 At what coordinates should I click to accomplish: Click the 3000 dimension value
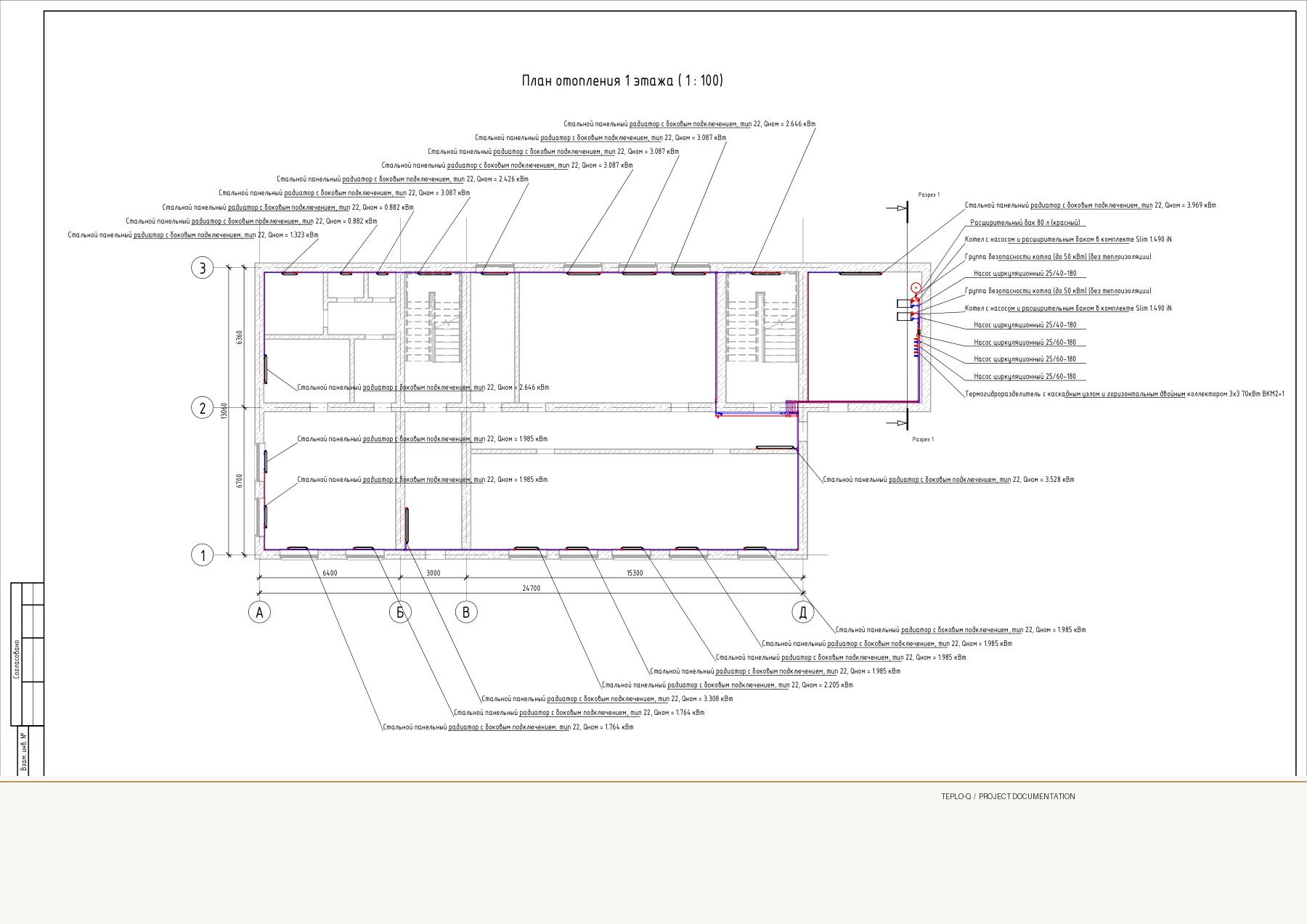pyautogui.click(x=433, y=573)
